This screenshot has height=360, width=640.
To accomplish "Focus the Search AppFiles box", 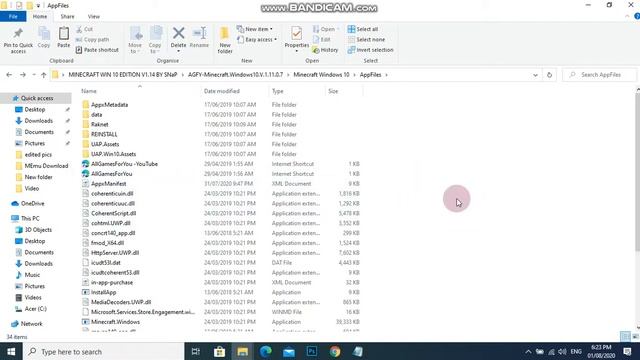I will click(599, 75).
